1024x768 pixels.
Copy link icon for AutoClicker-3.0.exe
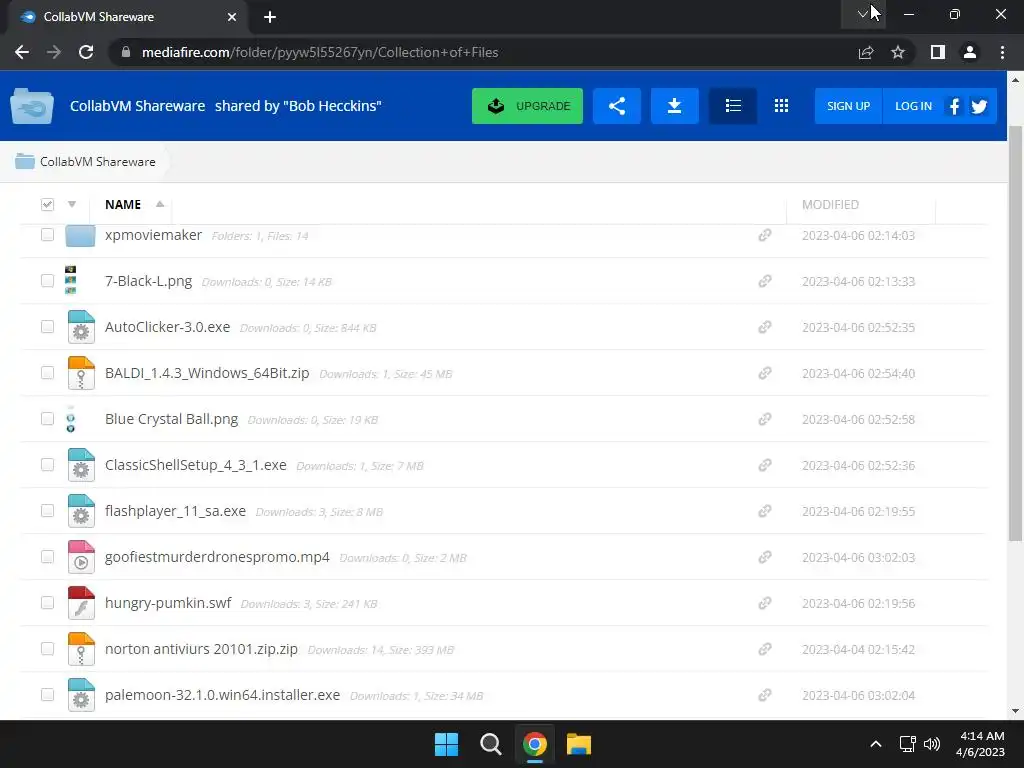pos(765,327)
